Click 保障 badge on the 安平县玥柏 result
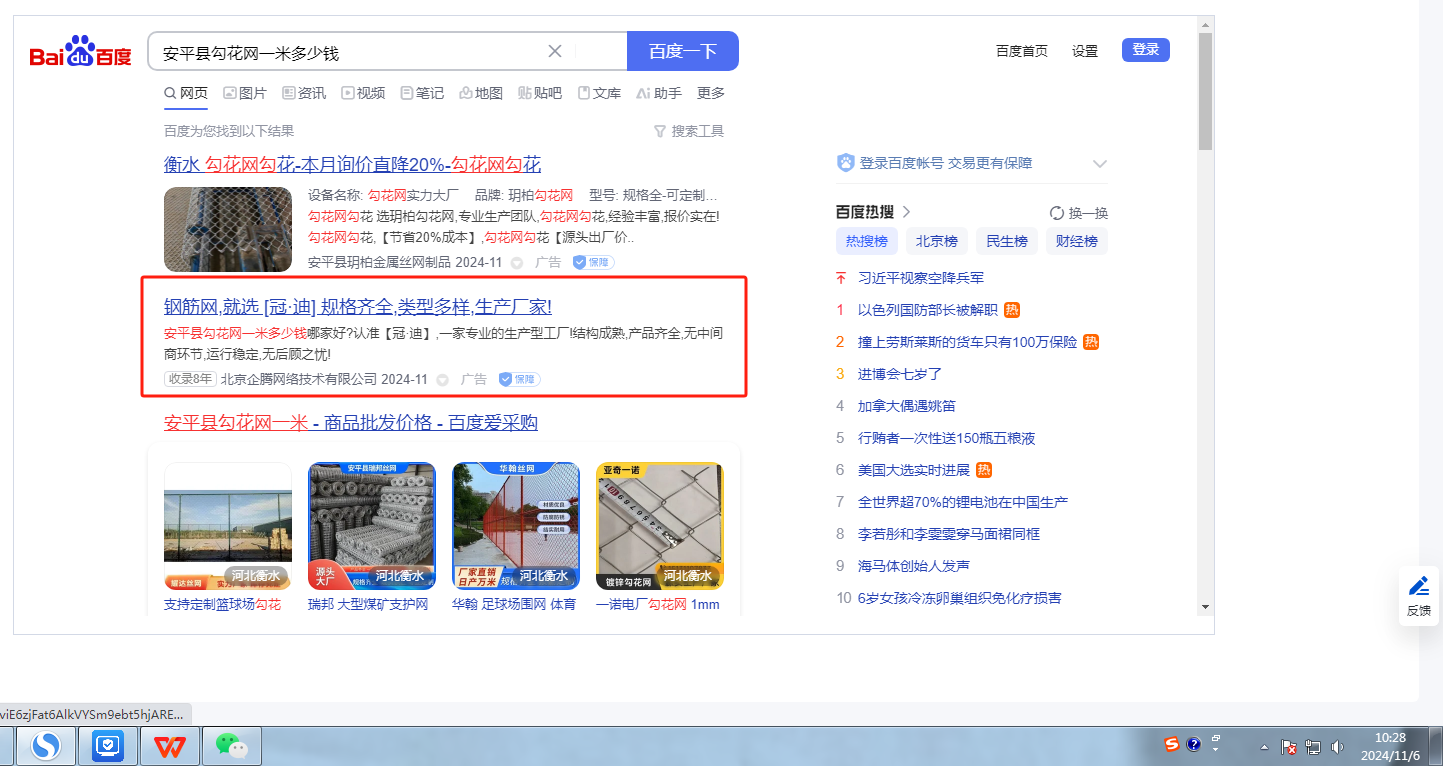The height and width of the screenshot is (766, 1443). (593, 262)
